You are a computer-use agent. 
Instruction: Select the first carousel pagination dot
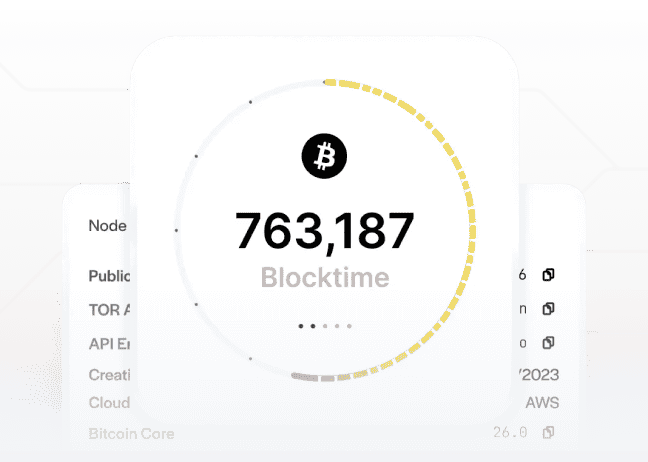pos(300,325)
